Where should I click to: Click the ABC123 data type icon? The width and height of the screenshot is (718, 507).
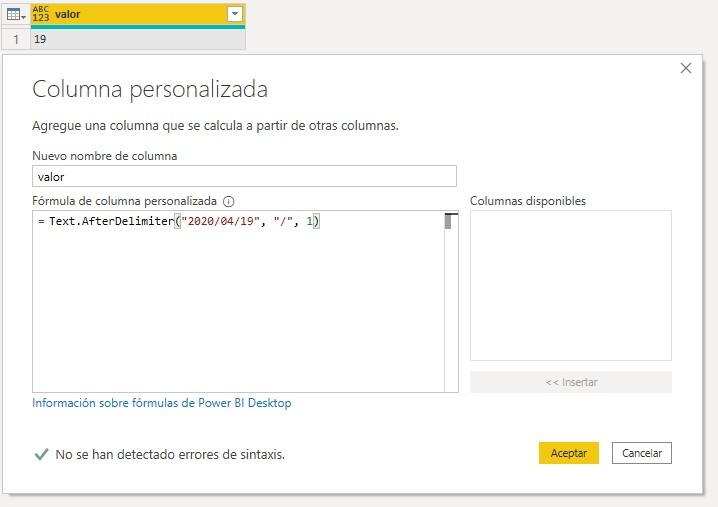(42, 14)
